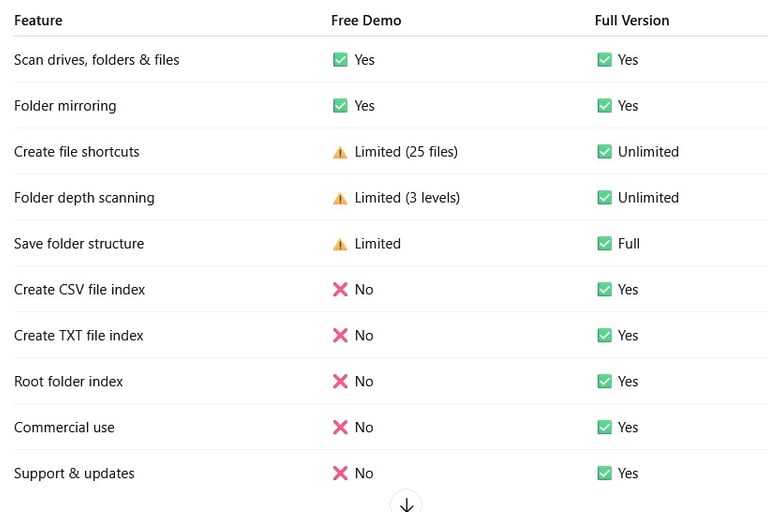
Task: Click red X in Commercial use row
Action: 340,428
